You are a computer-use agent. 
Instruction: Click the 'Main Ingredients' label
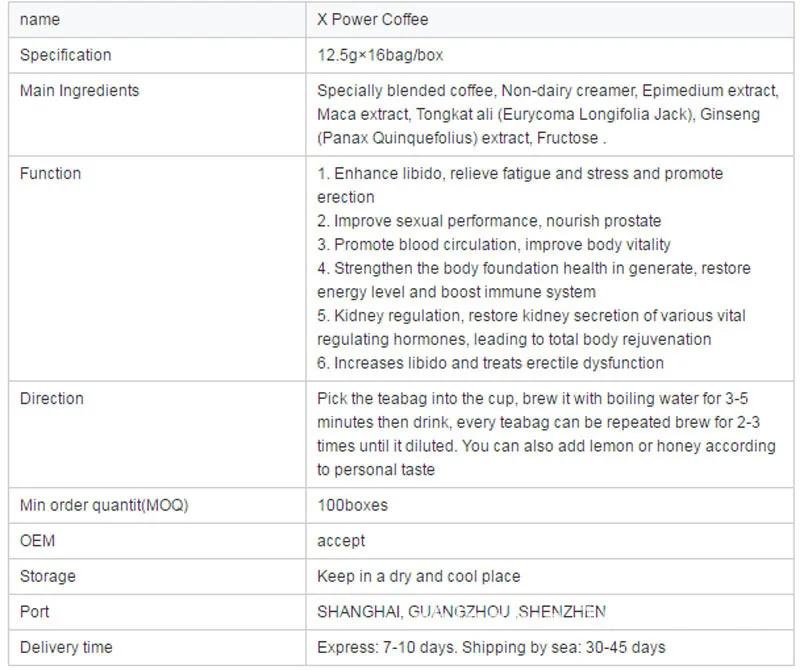(80, 91)
